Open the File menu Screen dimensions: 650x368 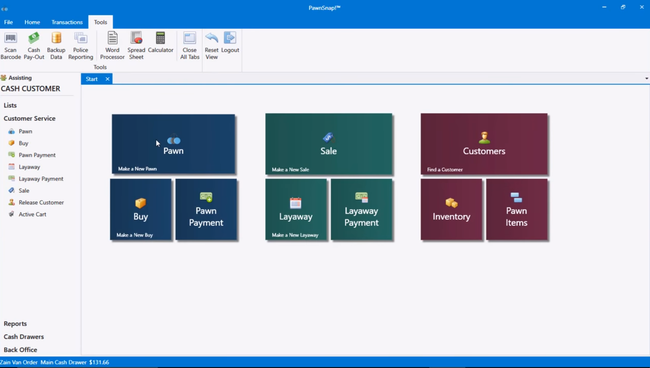[x=8, y=22]
